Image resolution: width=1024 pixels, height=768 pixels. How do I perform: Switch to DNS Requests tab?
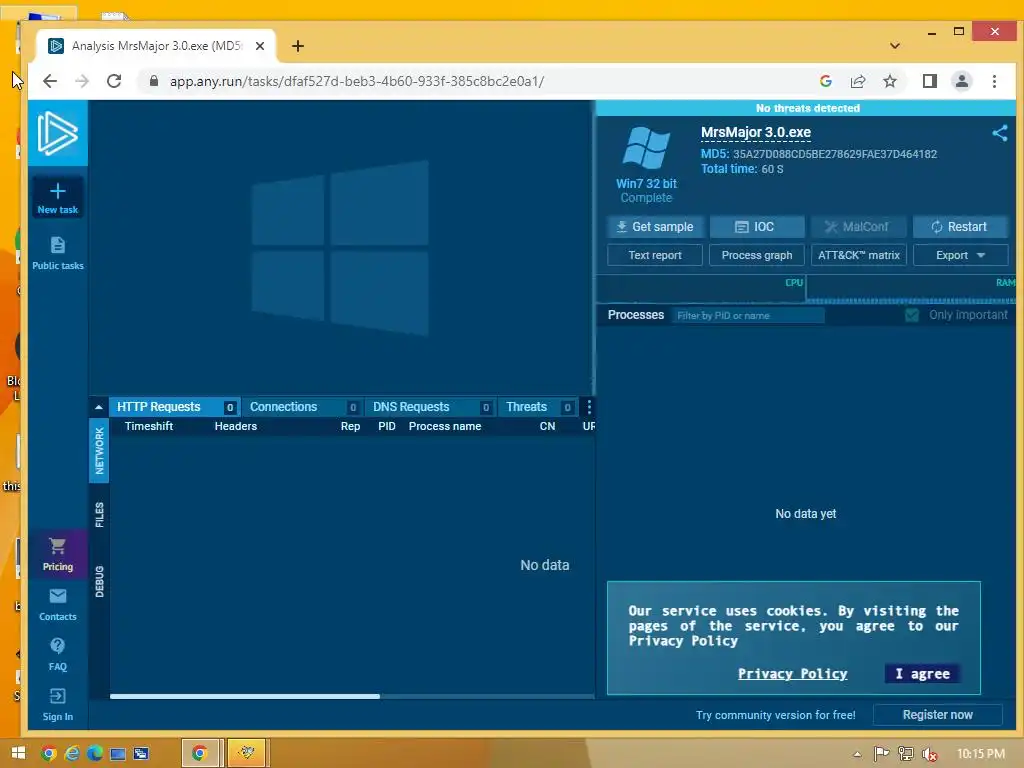pyautogui.click(x=430, y=407)
